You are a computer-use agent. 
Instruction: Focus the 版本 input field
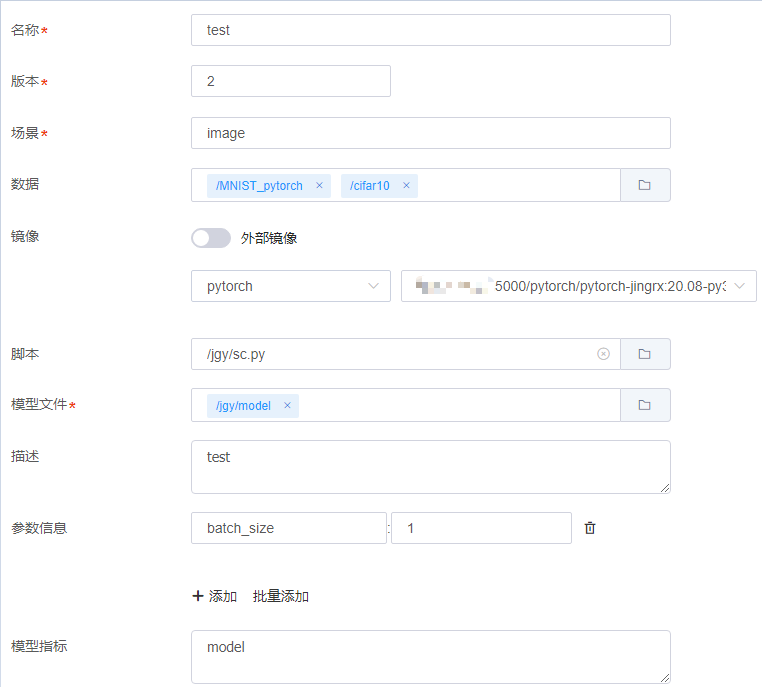tap(290, 81)
